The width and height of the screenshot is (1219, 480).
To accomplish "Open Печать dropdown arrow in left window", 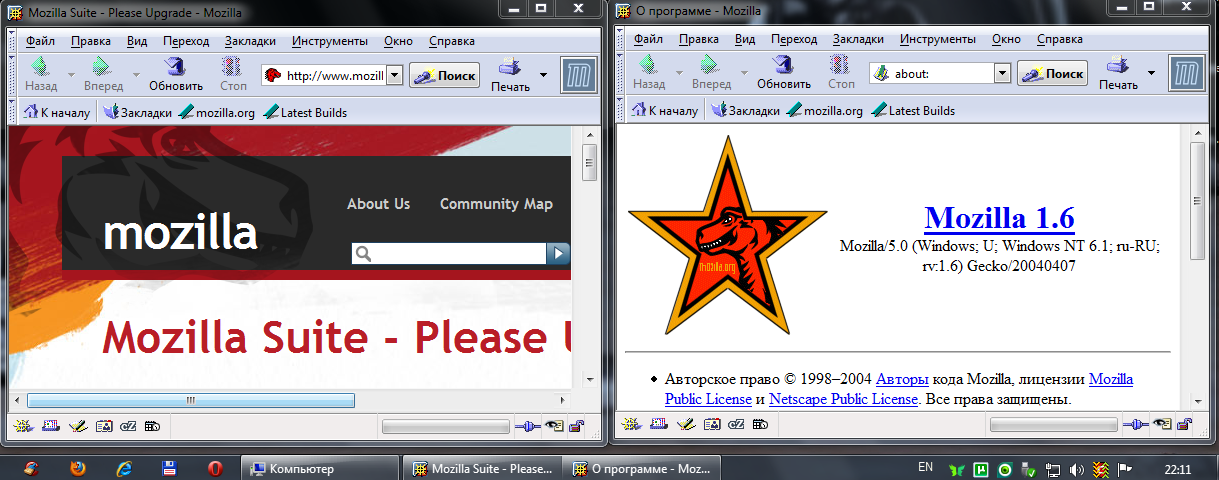I will pos(544,75).
